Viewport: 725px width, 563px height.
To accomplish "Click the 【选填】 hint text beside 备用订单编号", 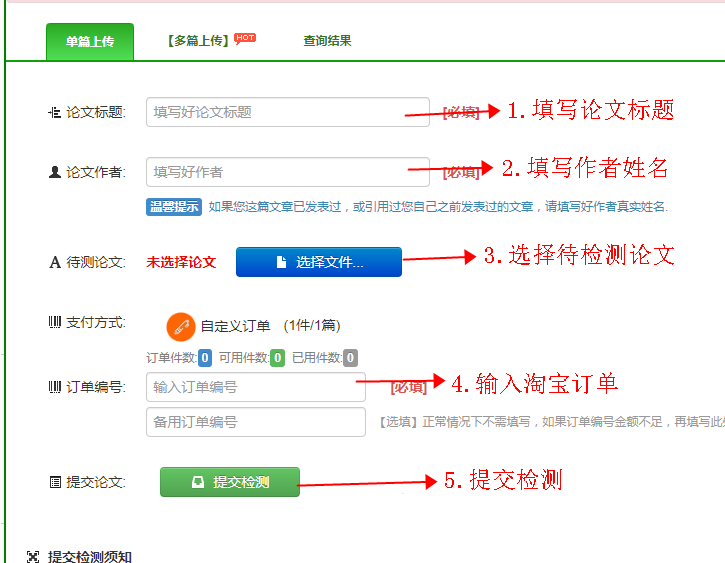I will pos(552,422).
